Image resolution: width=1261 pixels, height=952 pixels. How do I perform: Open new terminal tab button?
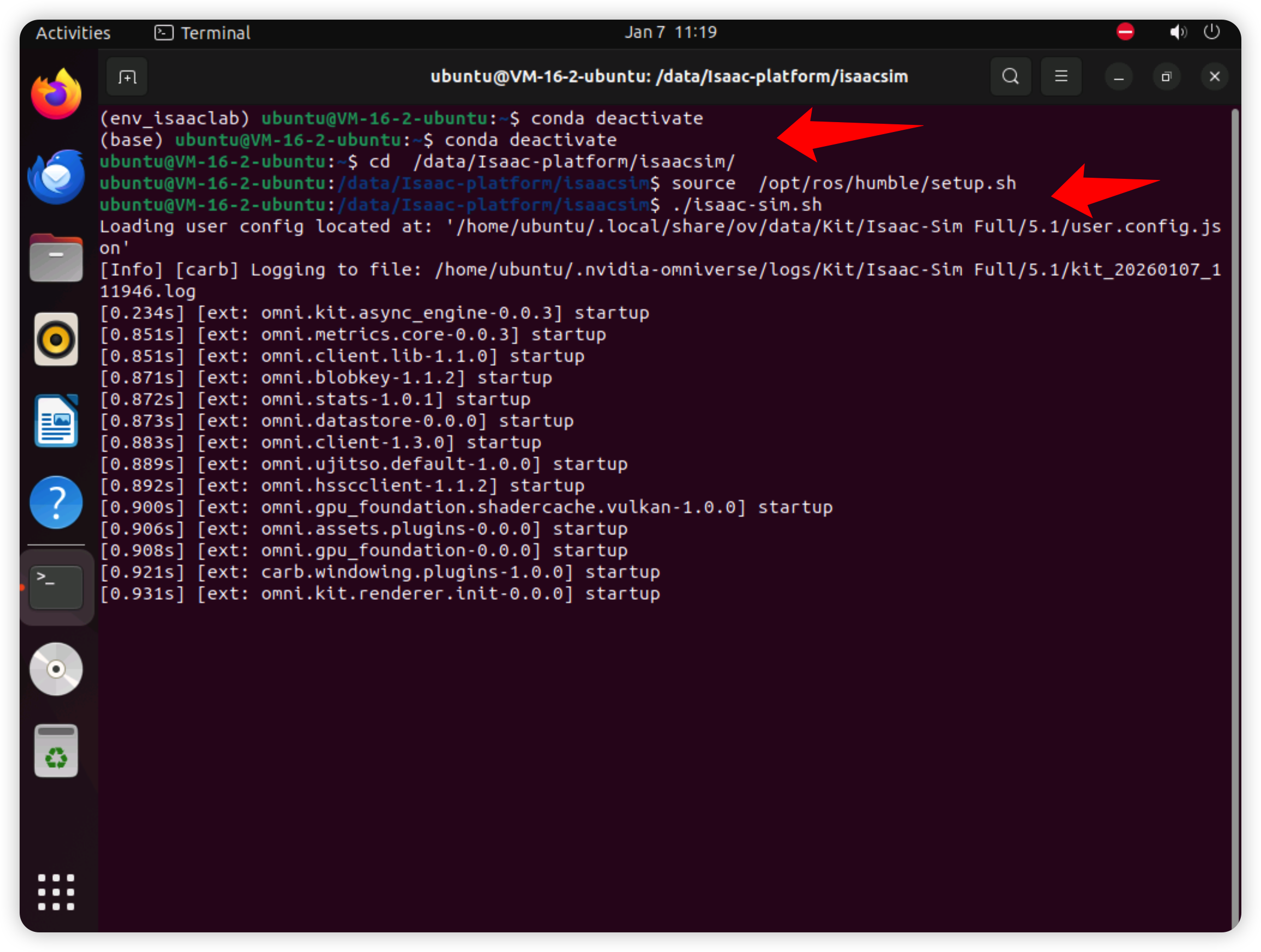point(127,76)
